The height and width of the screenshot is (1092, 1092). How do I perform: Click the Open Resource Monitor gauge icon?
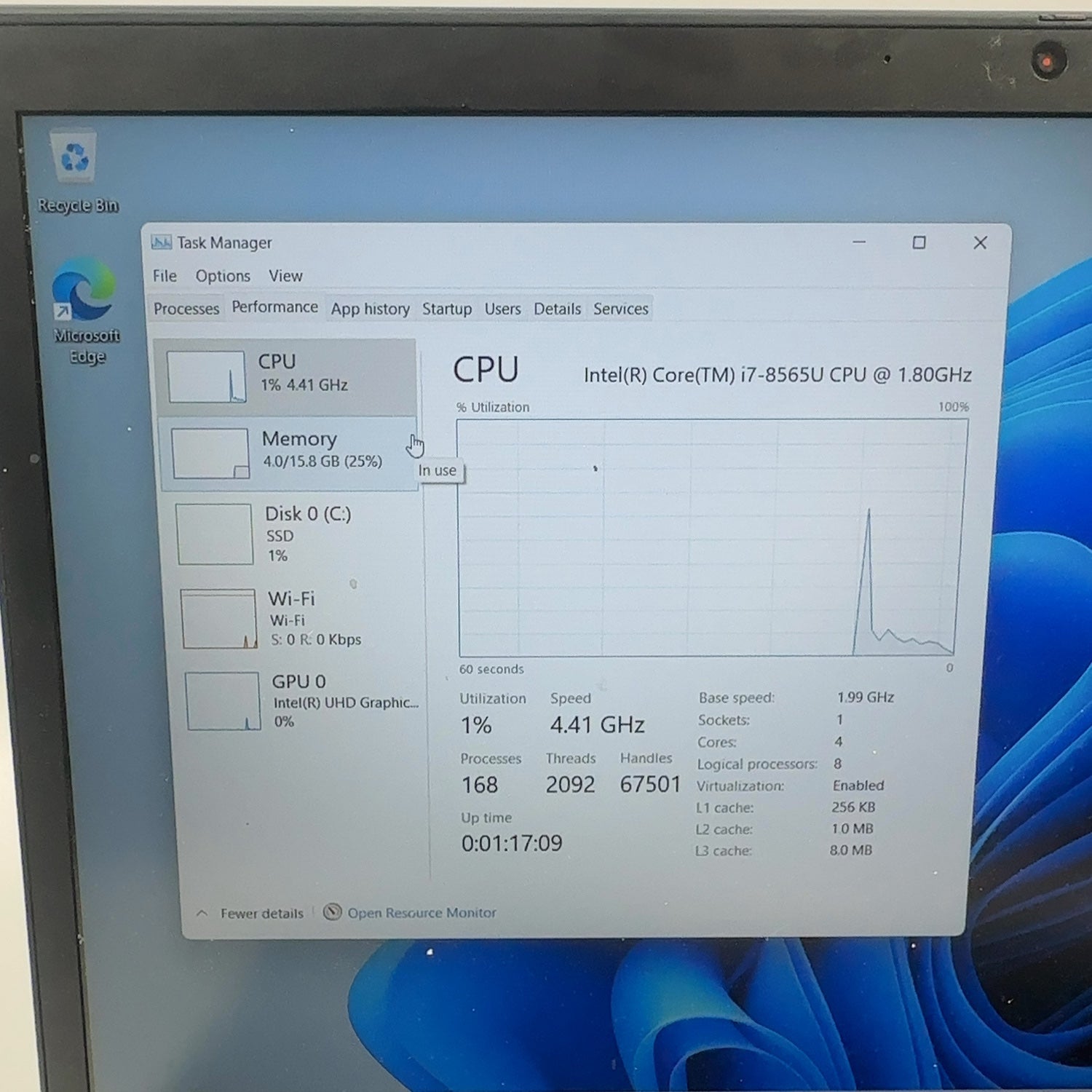[332, 912]
